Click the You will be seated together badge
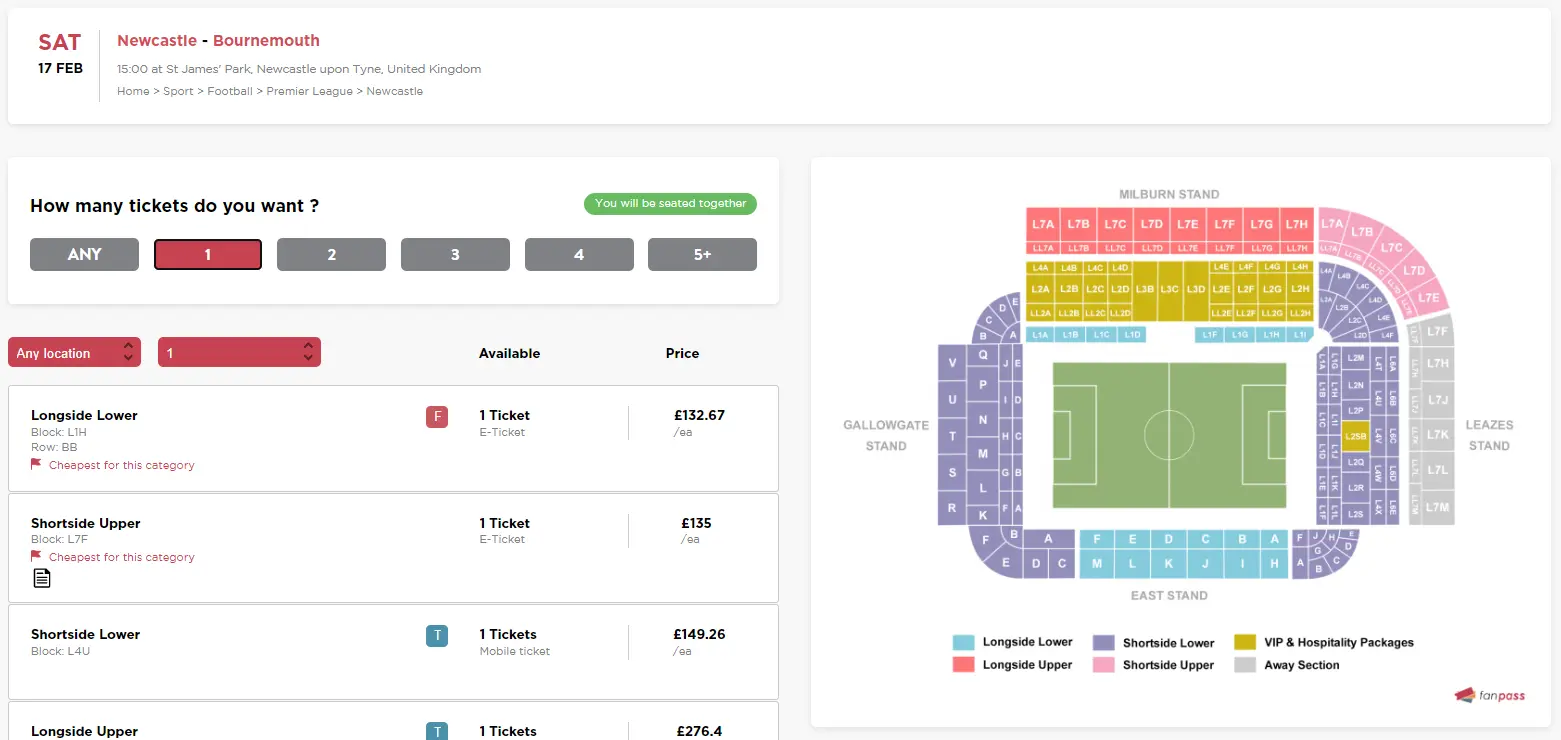Image resolution: width=1561 pixels, height=740 pixels. coord(670,204)
